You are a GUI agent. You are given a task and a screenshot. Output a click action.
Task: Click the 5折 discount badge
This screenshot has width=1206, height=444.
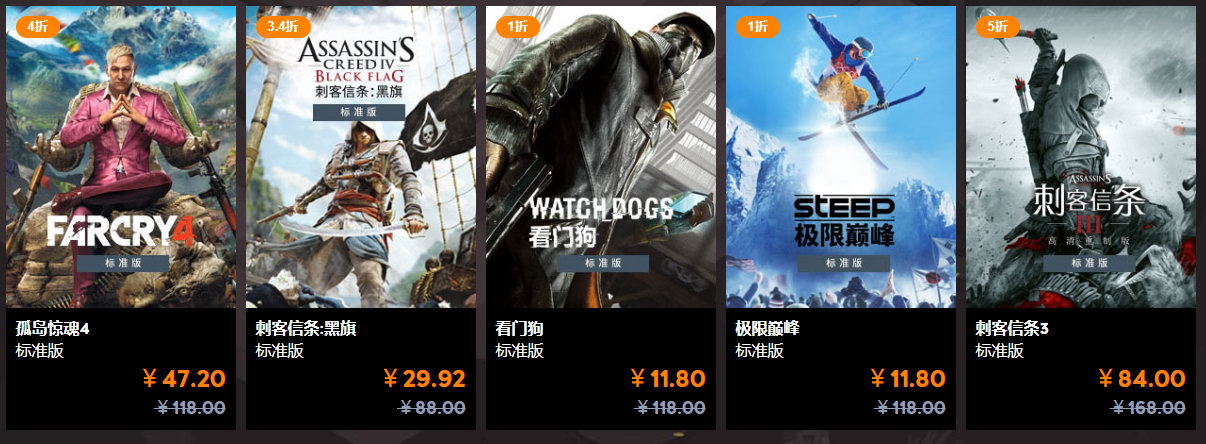coord(998,26)
